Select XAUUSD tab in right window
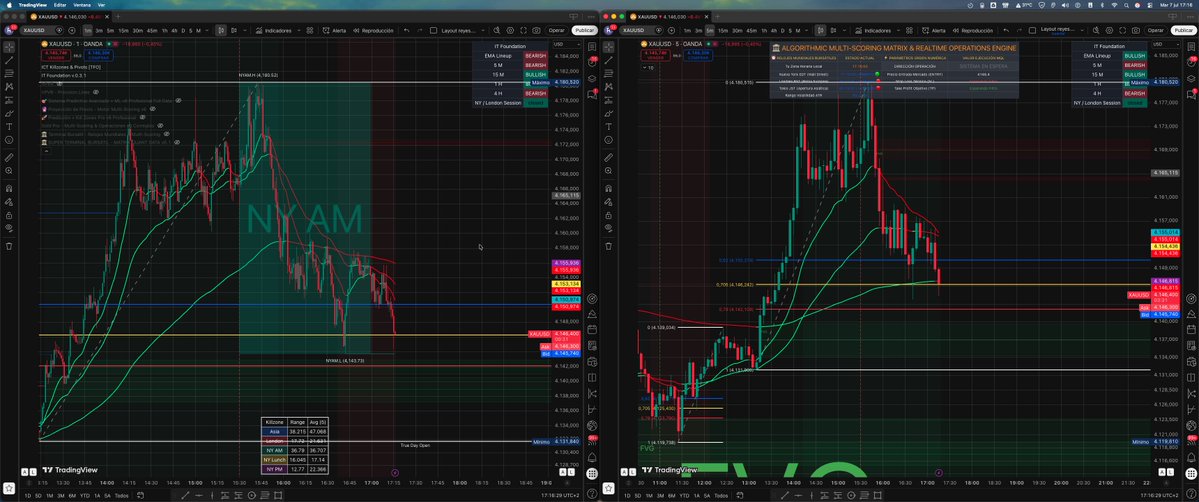 [x=669, y=17]
